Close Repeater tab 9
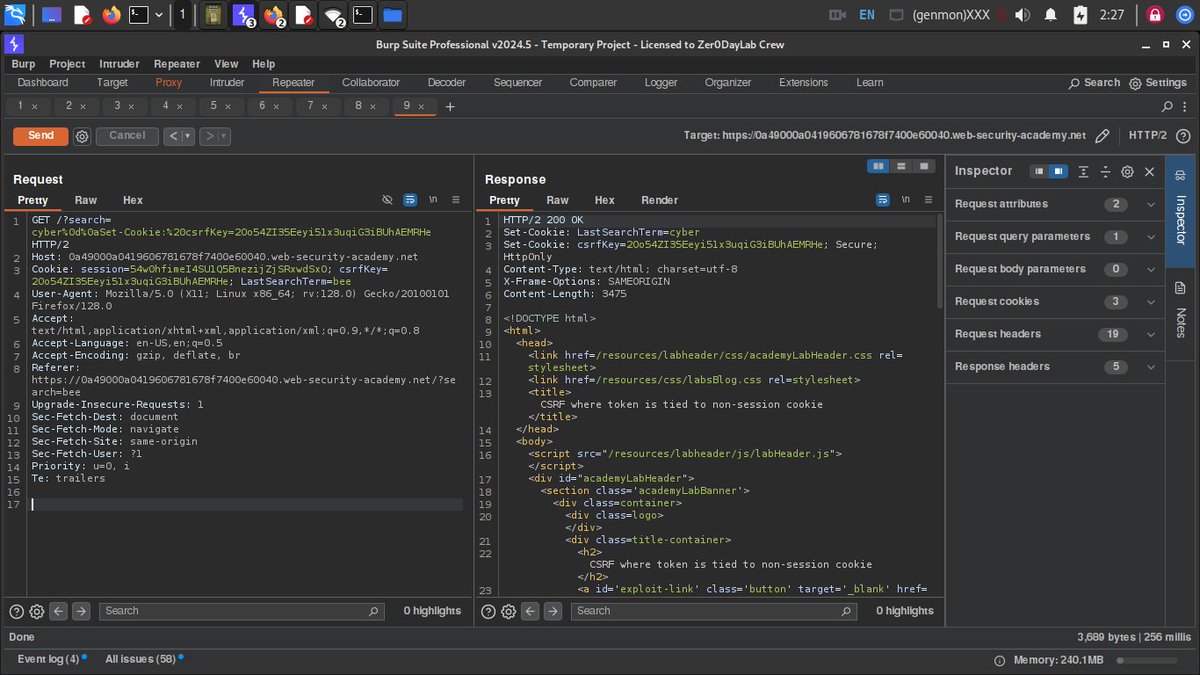 [420, 106]
